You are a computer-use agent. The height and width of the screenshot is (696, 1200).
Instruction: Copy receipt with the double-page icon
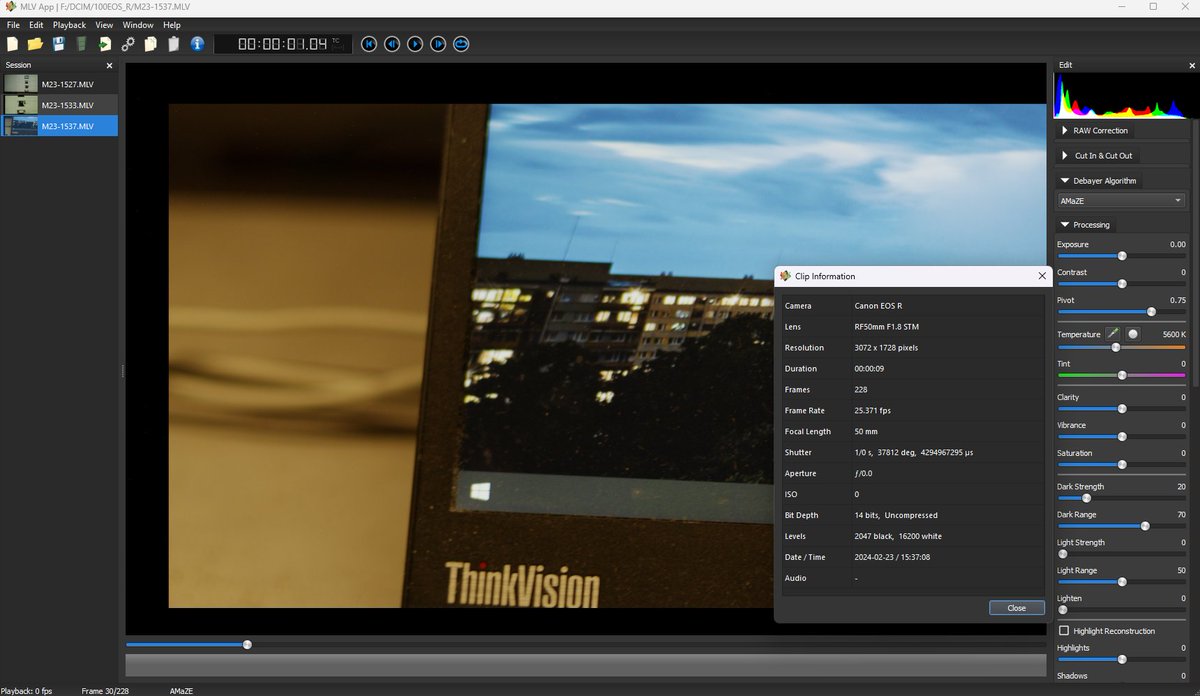(x=150, y=44)
